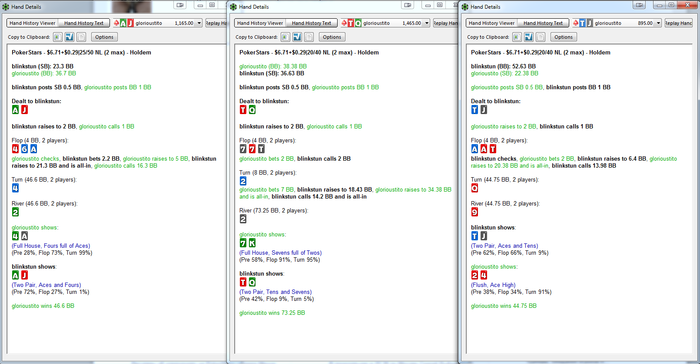Image resolution: width=700 pixels, height=364 pixels.
Task: Click Replay Hand button in leftmost window
Action: [x=216, y=23]
